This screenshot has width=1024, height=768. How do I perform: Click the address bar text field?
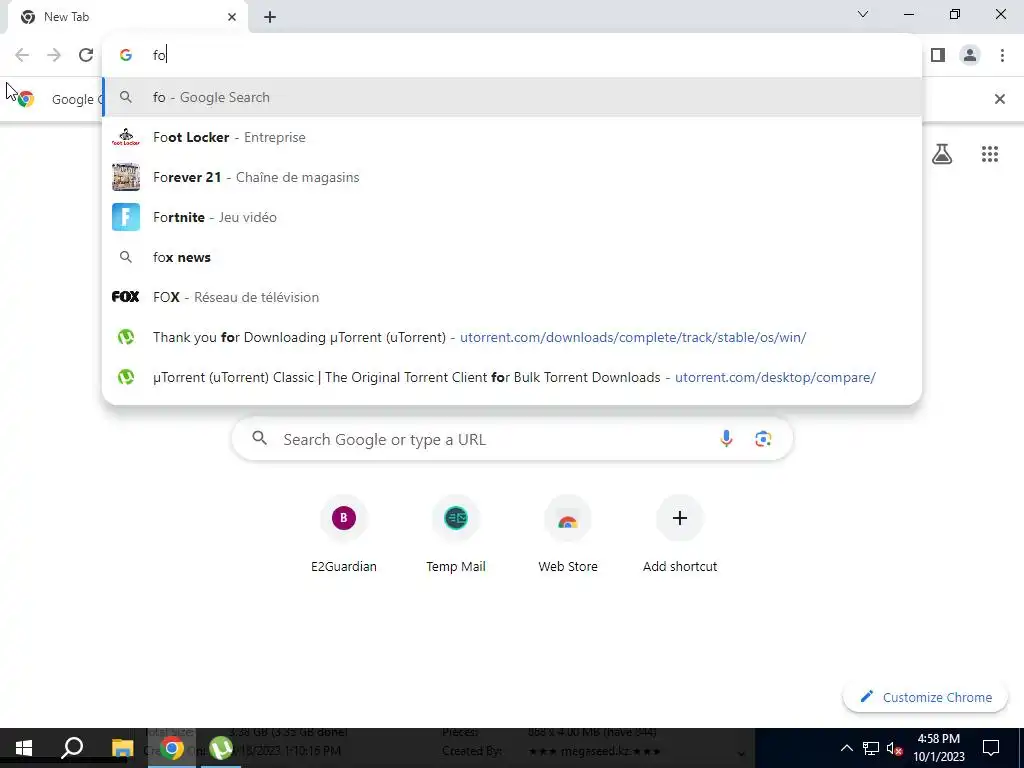[x=512, y=55]
